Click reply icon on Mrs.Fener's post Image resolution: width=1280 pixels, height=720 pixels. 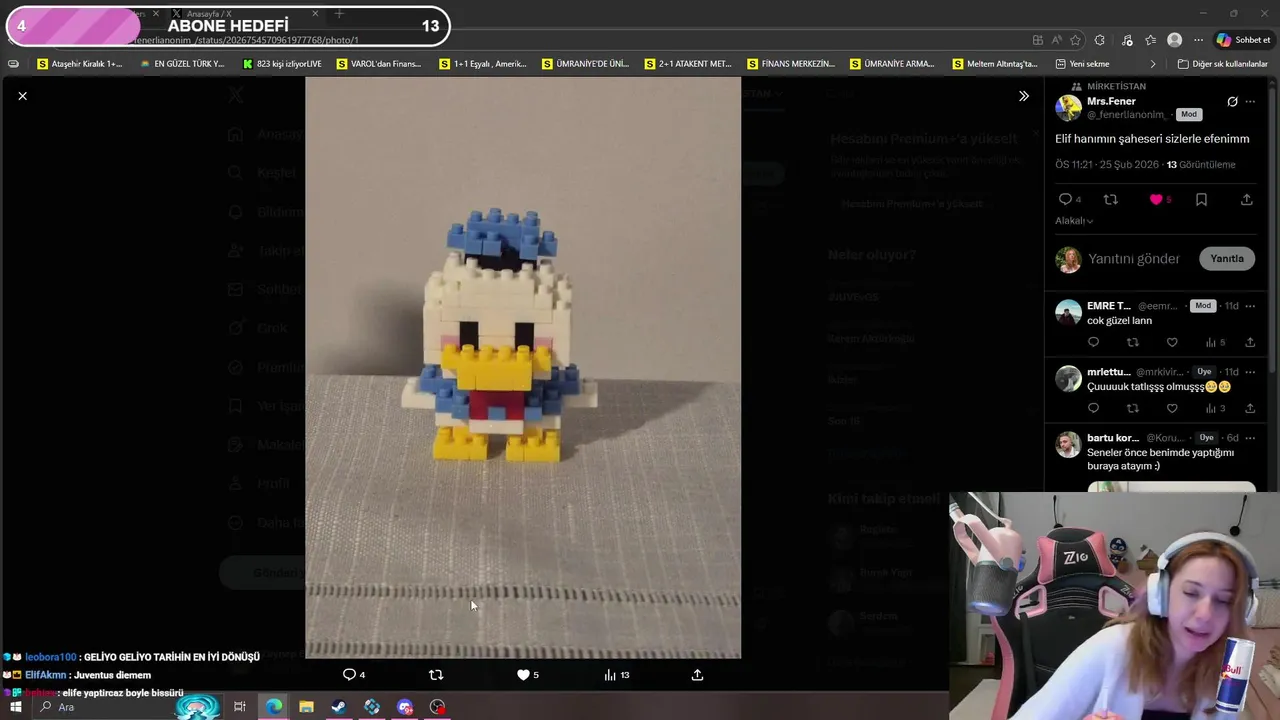coord(1065,199)
